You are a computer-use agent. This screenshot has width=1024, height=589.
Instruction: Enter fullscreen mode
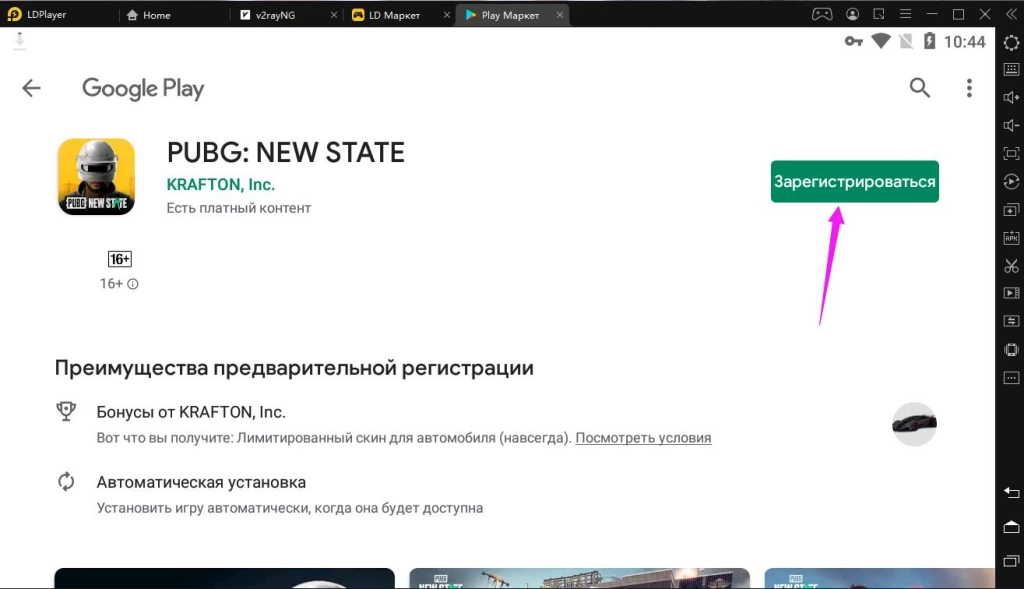1011,153
